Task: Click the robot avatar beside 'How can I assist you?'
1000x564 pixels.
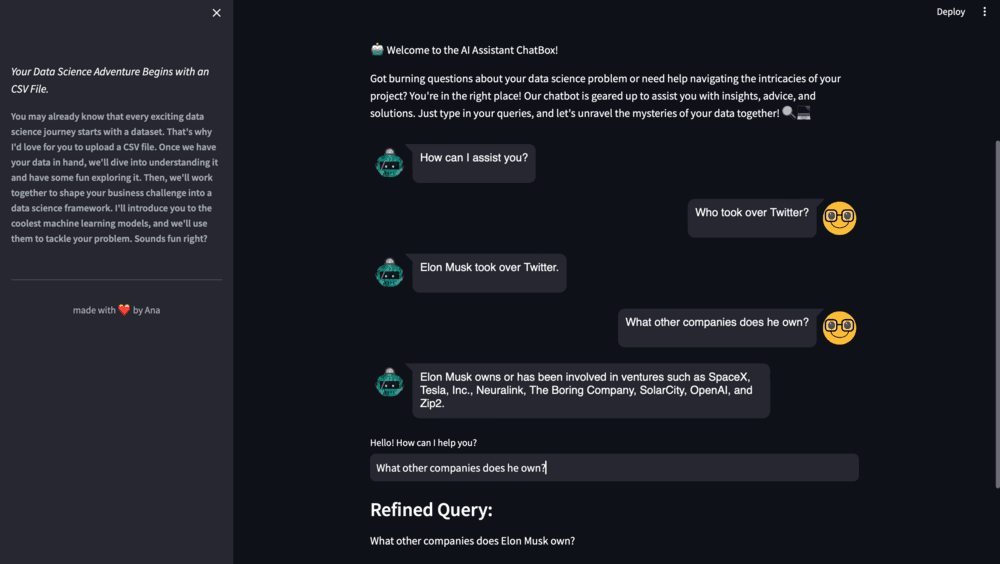Action: pos(389,163)
